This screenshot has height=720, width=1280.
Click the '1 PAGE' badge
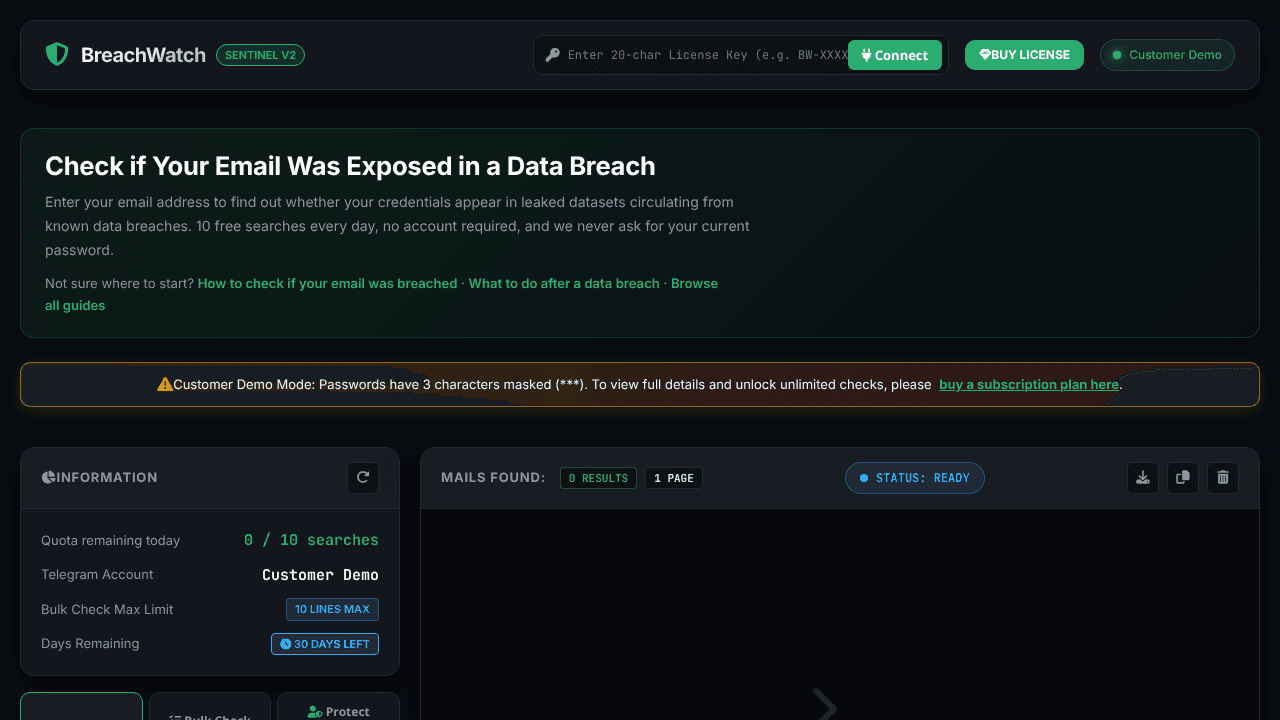point(674,478)
